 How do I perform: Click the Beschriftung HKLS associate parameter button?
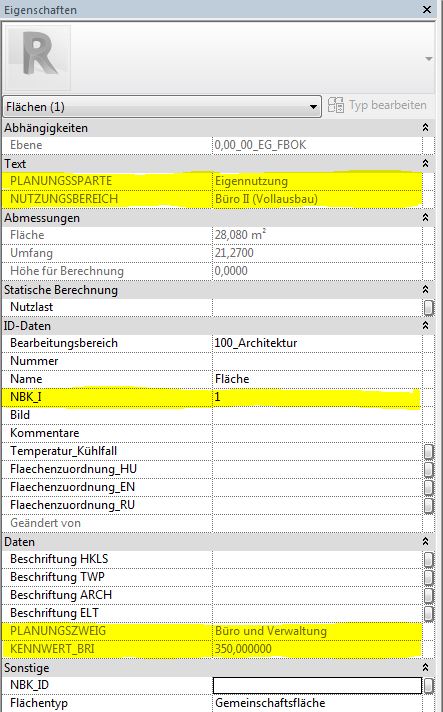[428, 559]
